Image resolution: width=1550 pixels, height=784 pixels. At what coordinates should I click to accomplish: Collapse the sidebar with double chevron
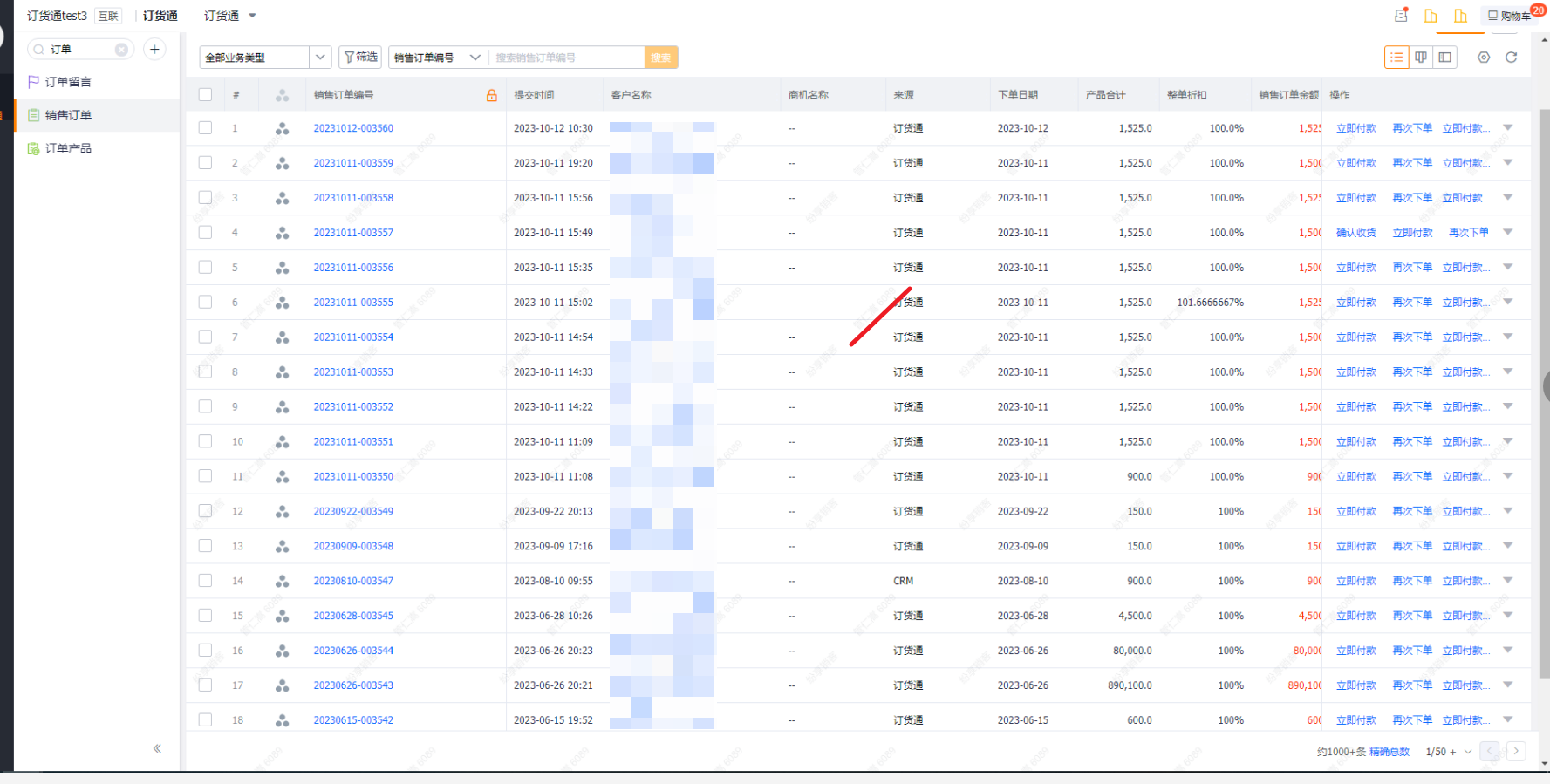(x=157, y=748)
